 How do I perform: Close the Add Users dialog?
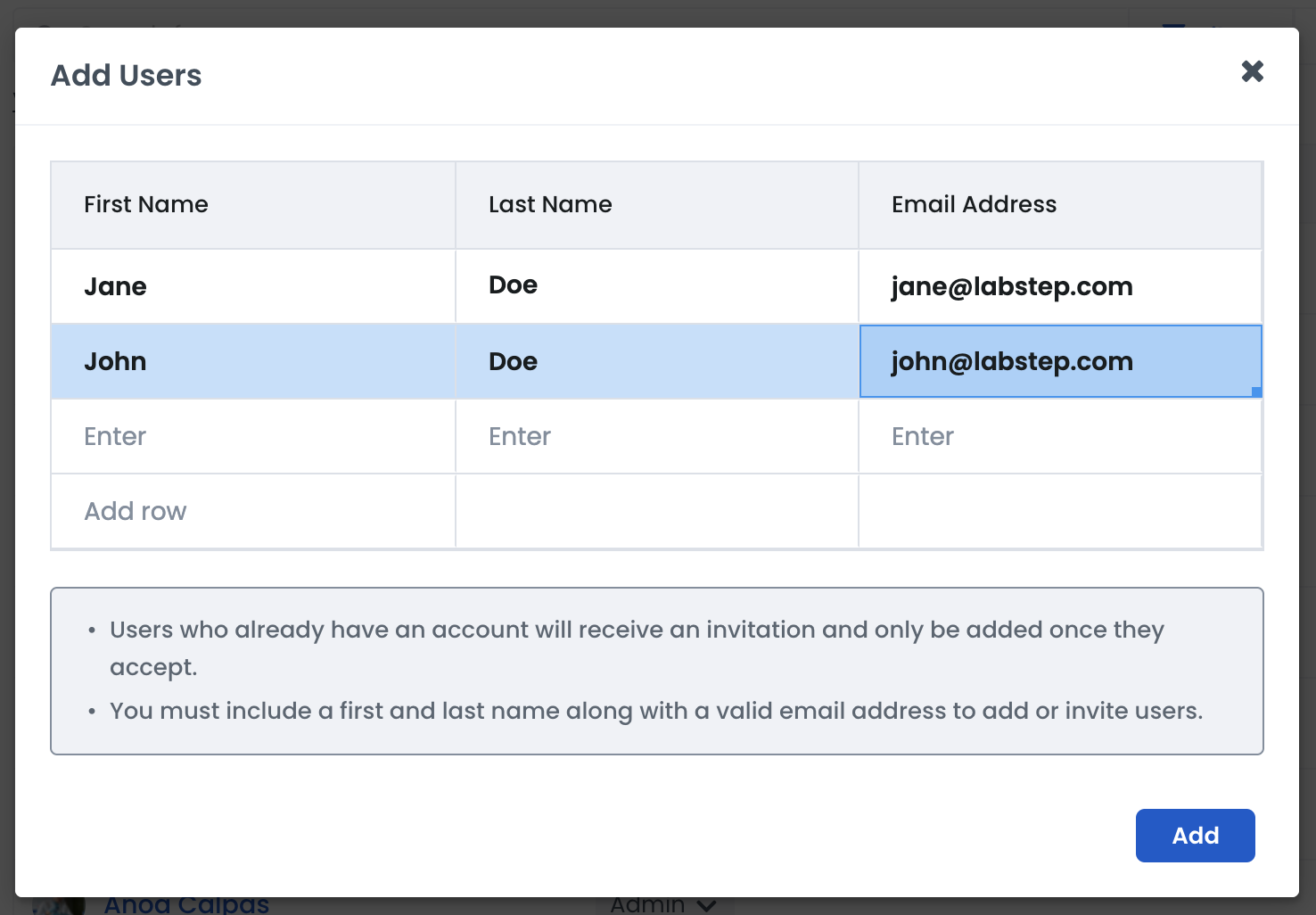point(1252,71)
